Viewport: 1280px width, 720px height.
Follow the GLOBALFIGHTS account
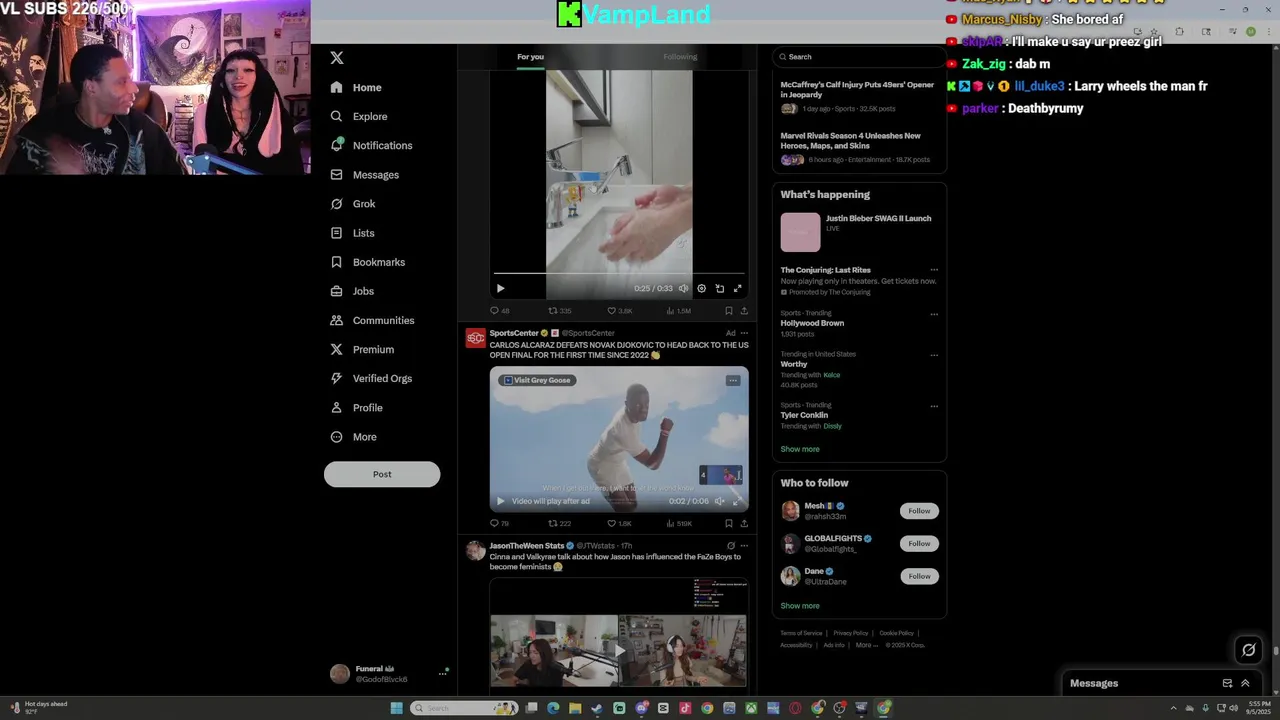919,543
